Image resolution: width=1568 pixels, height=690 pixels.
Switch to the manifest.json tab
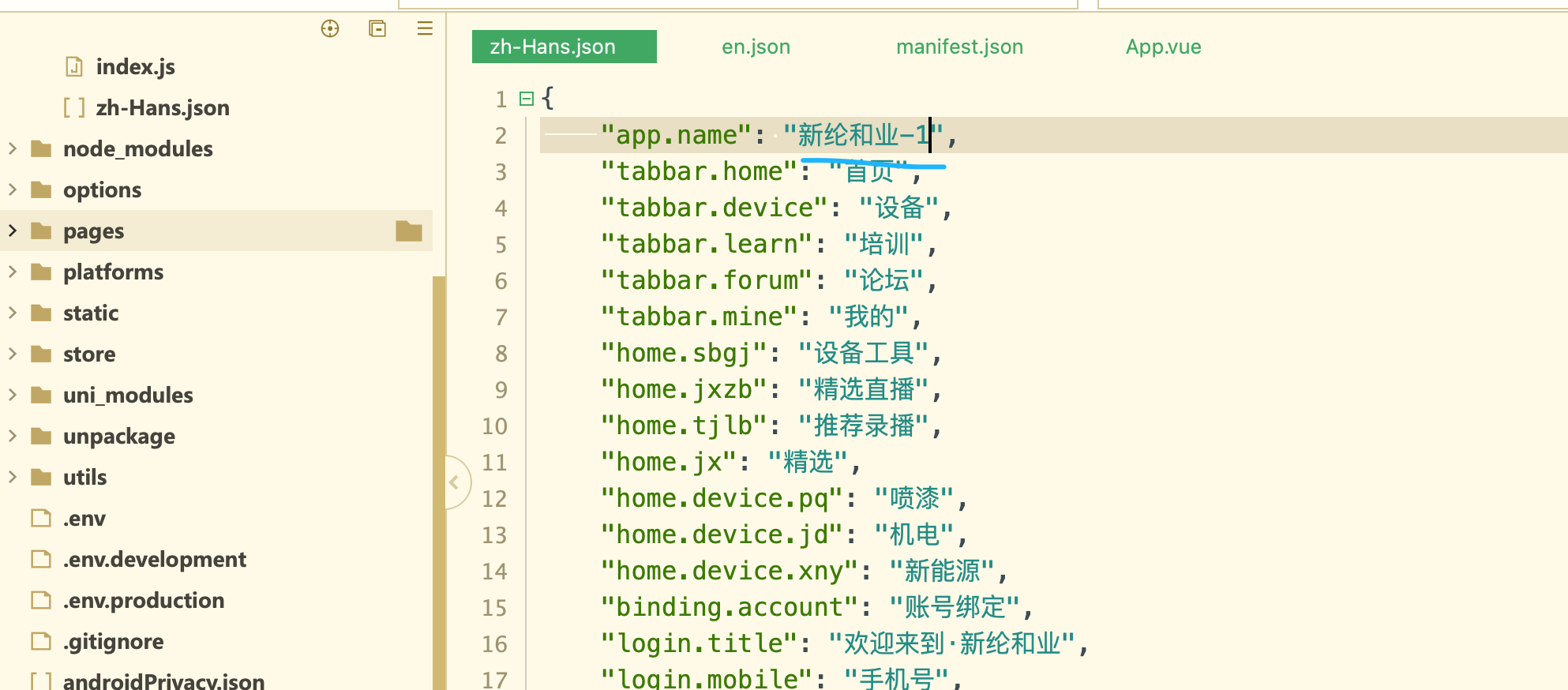(x=959, y=47)
